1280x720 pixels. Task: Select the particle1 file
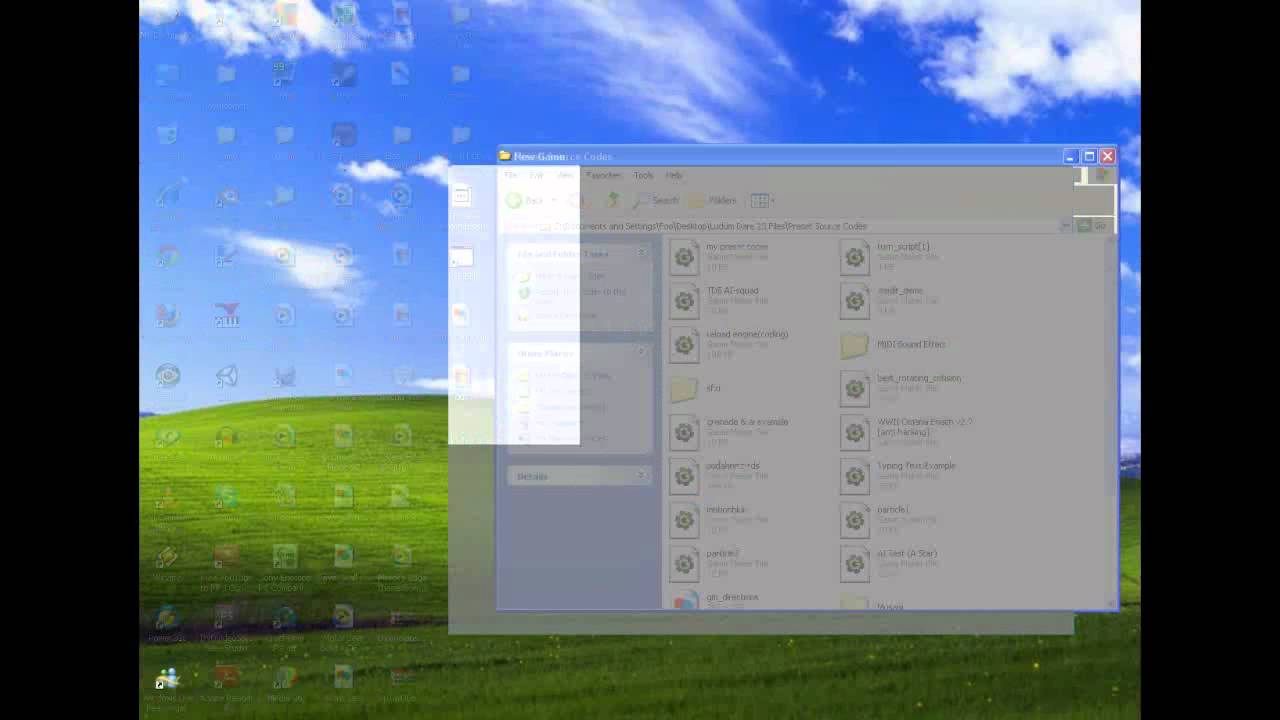point(888,520)
